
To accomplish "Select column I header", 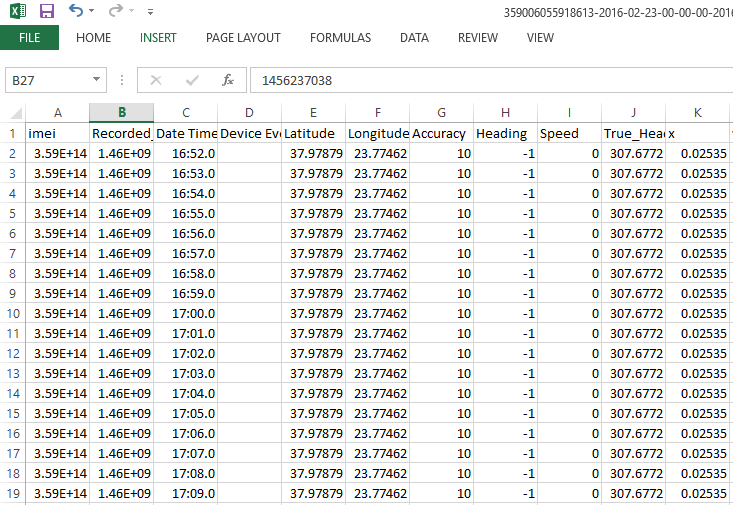I will [x=570, y=113].
